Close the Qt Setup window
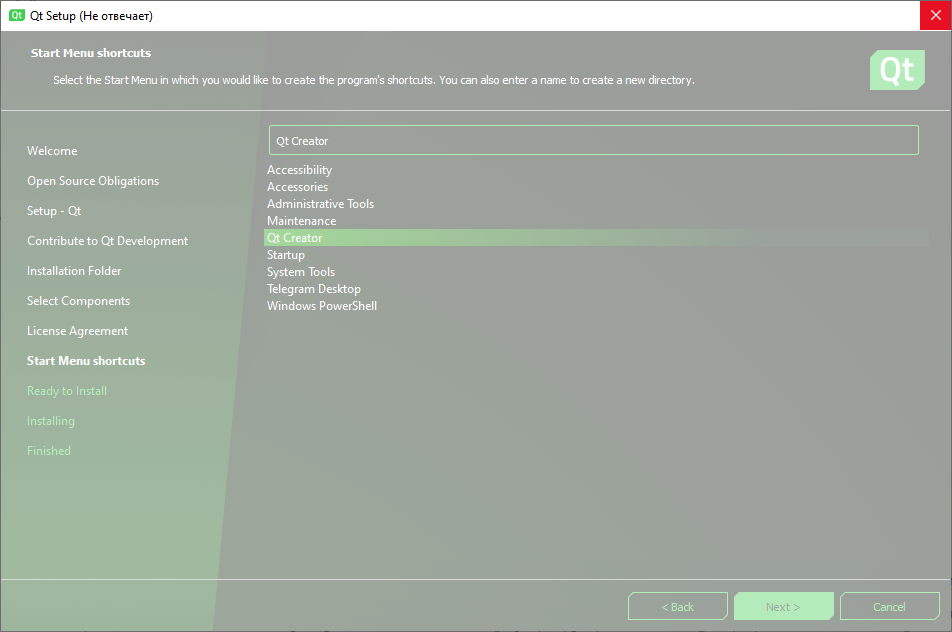The image size is (952, 632). click(935, 16)
